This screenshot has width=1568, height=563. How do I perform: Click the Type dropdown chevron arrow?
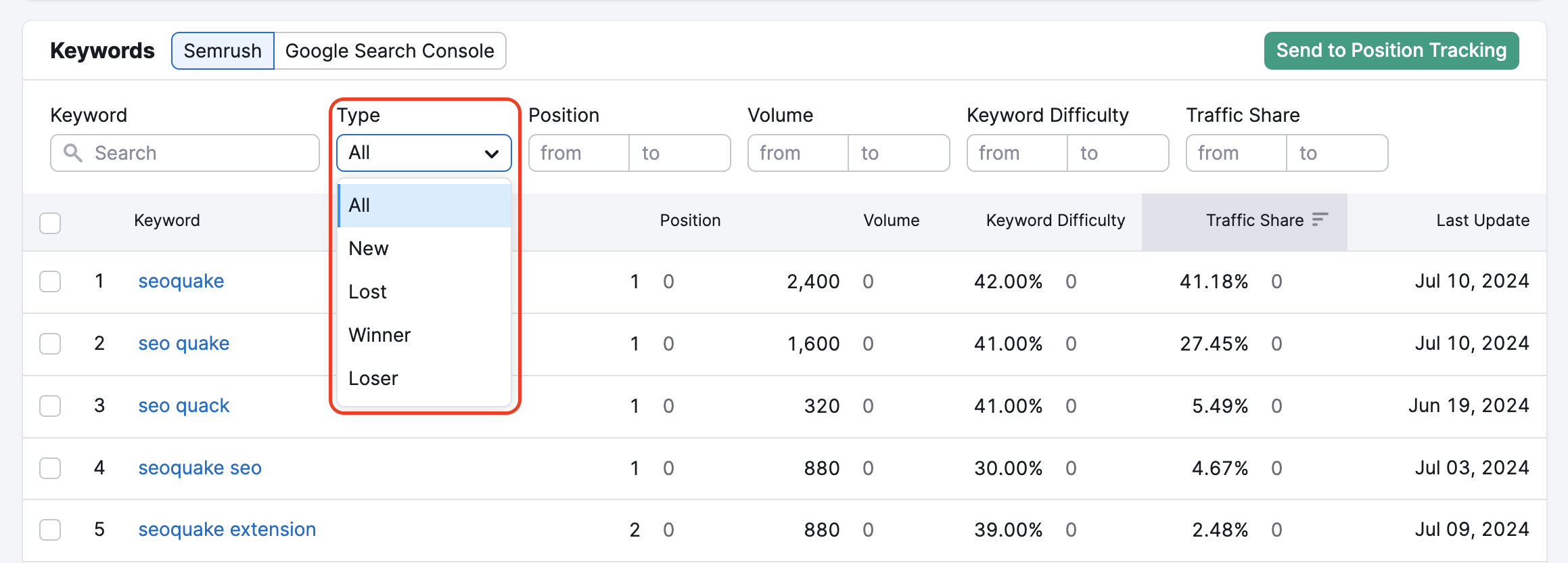[492, 154]
